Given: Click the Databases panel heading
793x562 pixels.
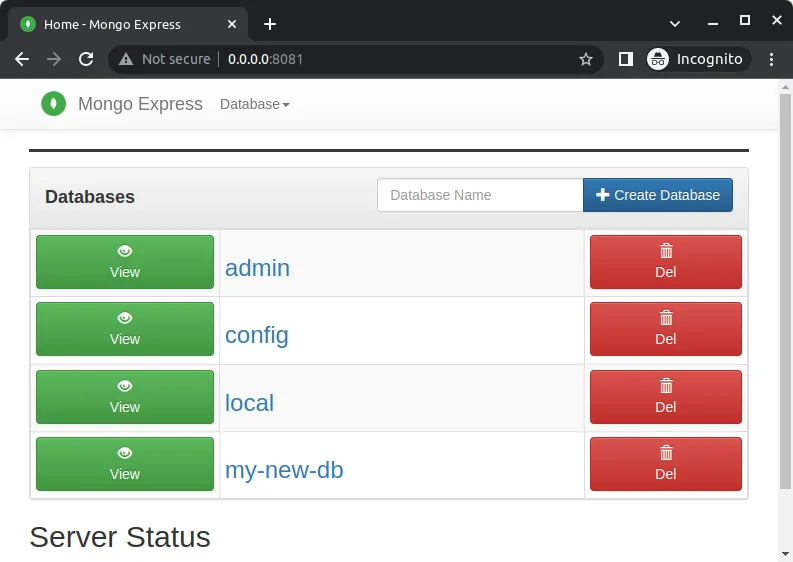Looking at the screenshot, I should pyautogui.click(x=90, y=197).
